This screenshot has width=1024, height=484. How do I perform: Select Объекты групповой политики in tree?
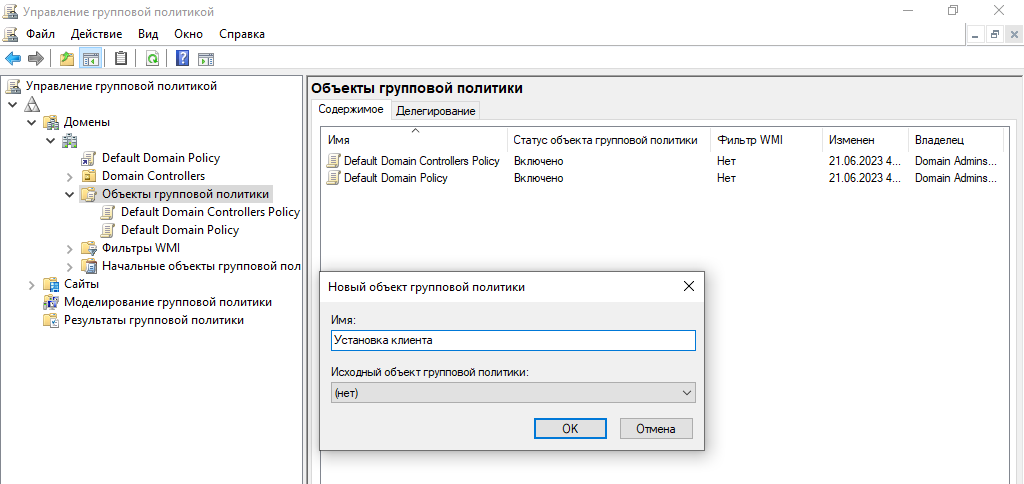coord(185,194)
